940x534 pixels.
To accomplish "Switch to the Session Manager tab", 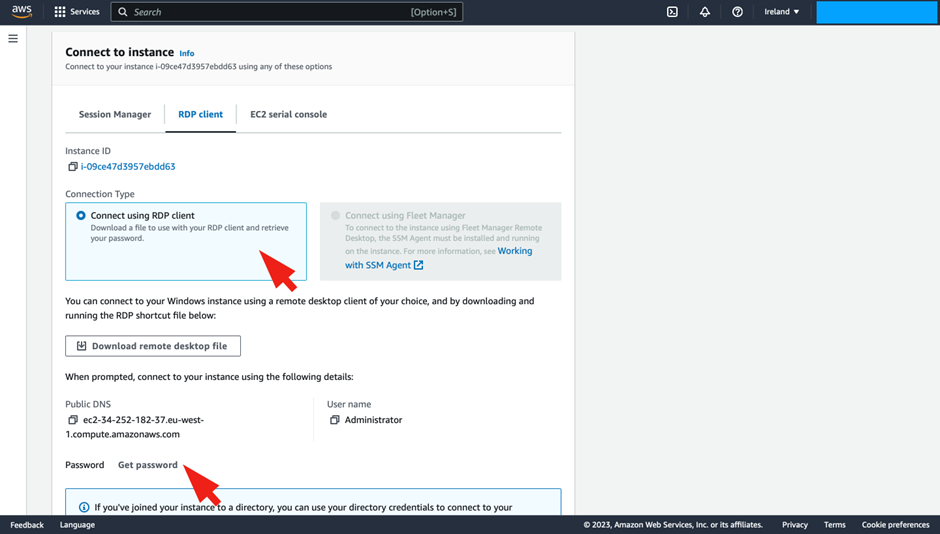I will (x=115, y=114).
